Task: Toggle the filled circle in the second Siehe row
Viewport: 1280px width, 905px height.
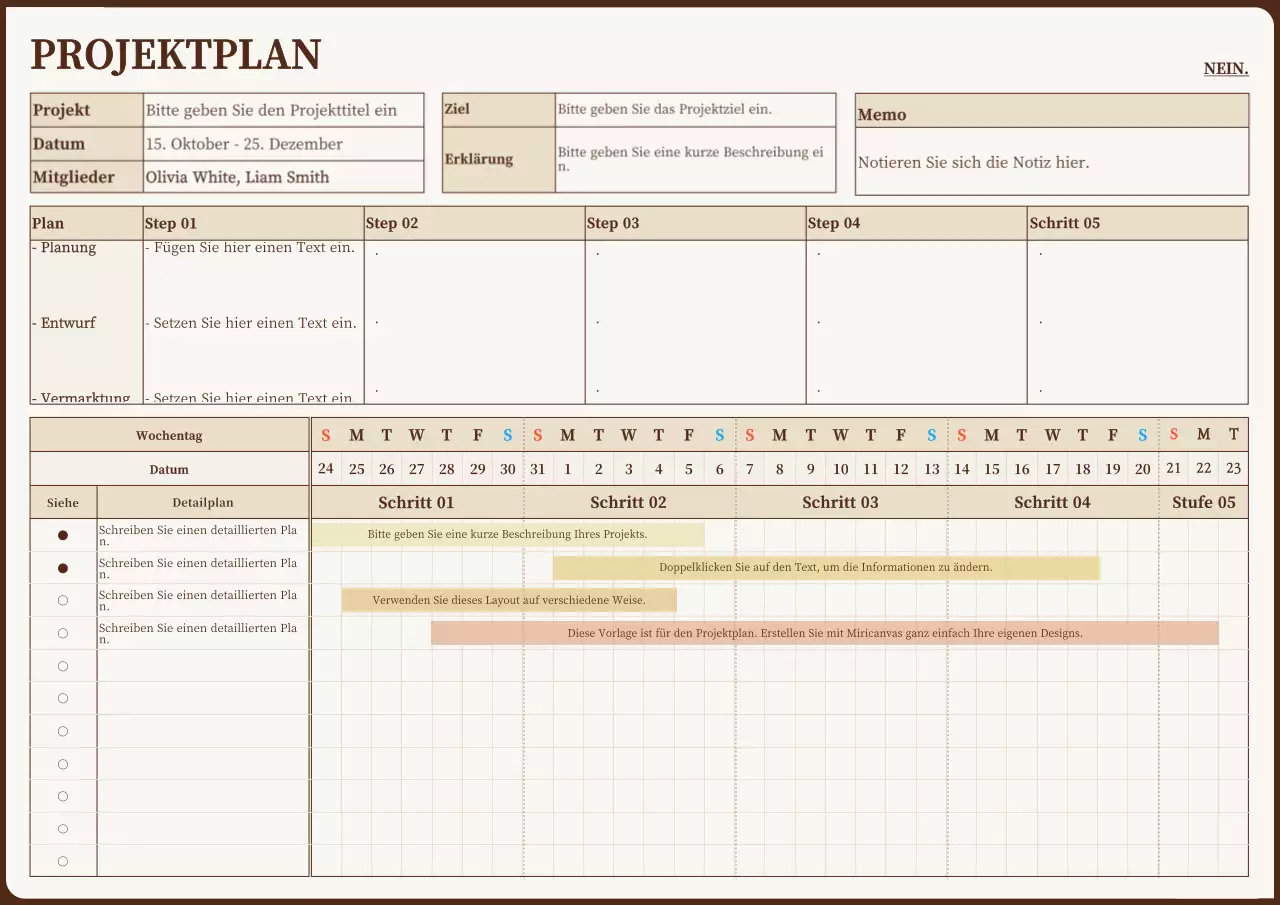Action: click(63, 568)
